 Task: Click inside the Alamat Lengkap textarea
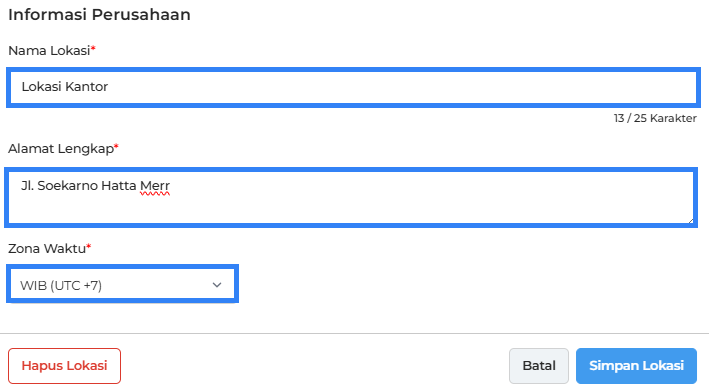[x=351, y=197]
